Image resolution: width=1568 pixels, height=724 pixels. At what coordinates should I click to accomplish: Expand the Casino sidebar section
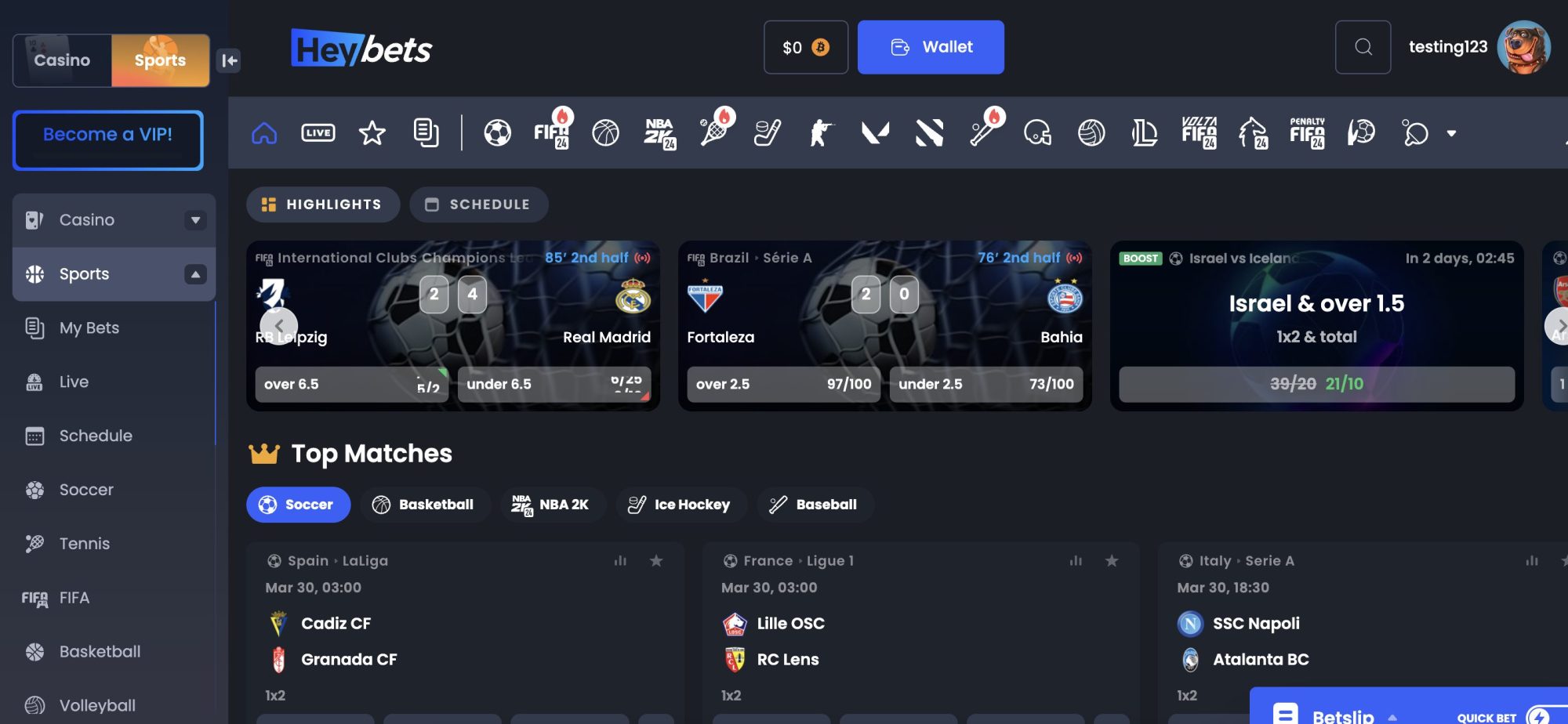(x=195, y=220)
